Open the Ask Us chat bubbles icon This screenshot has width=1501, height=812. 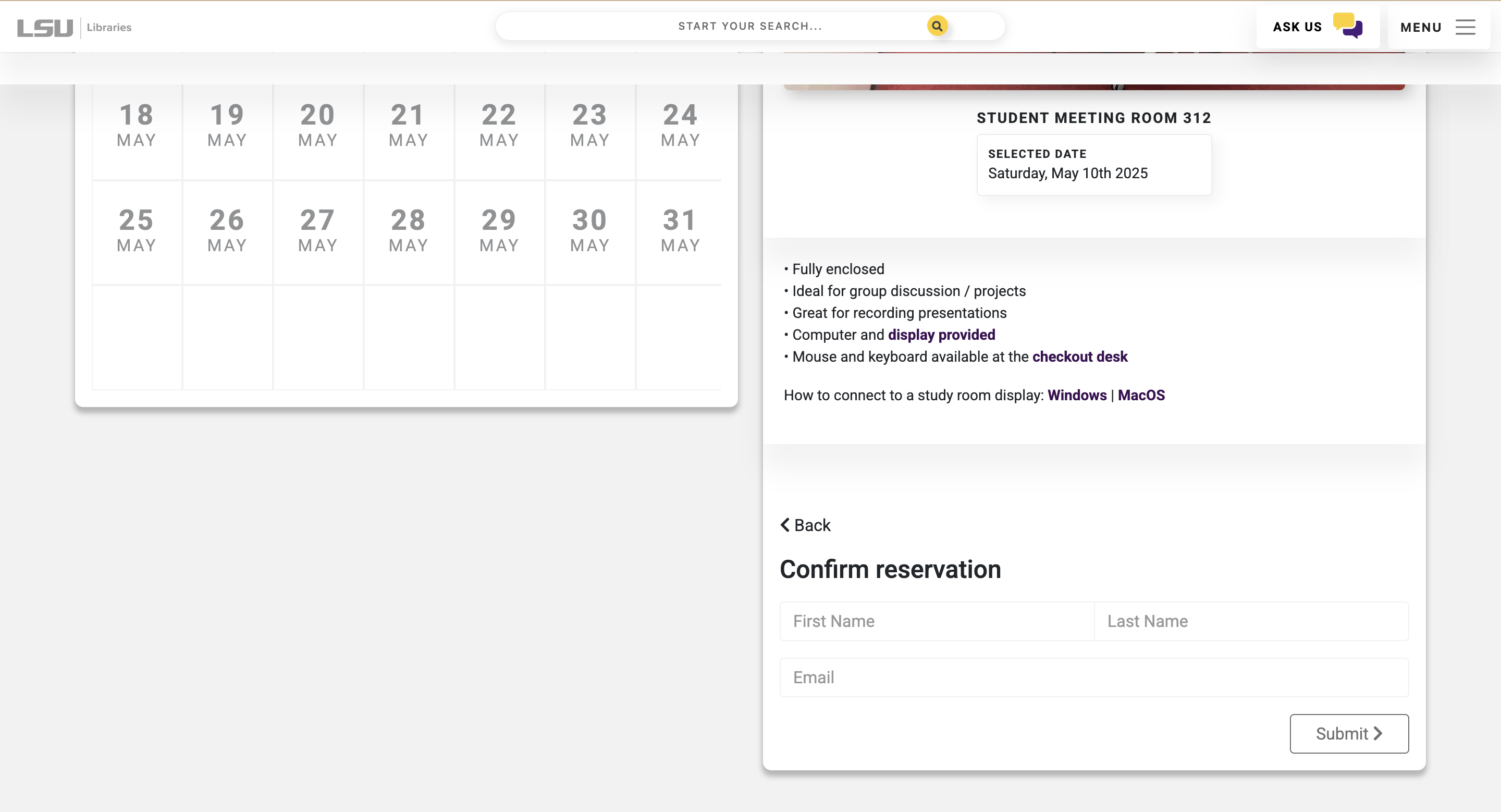(1347, 26)
